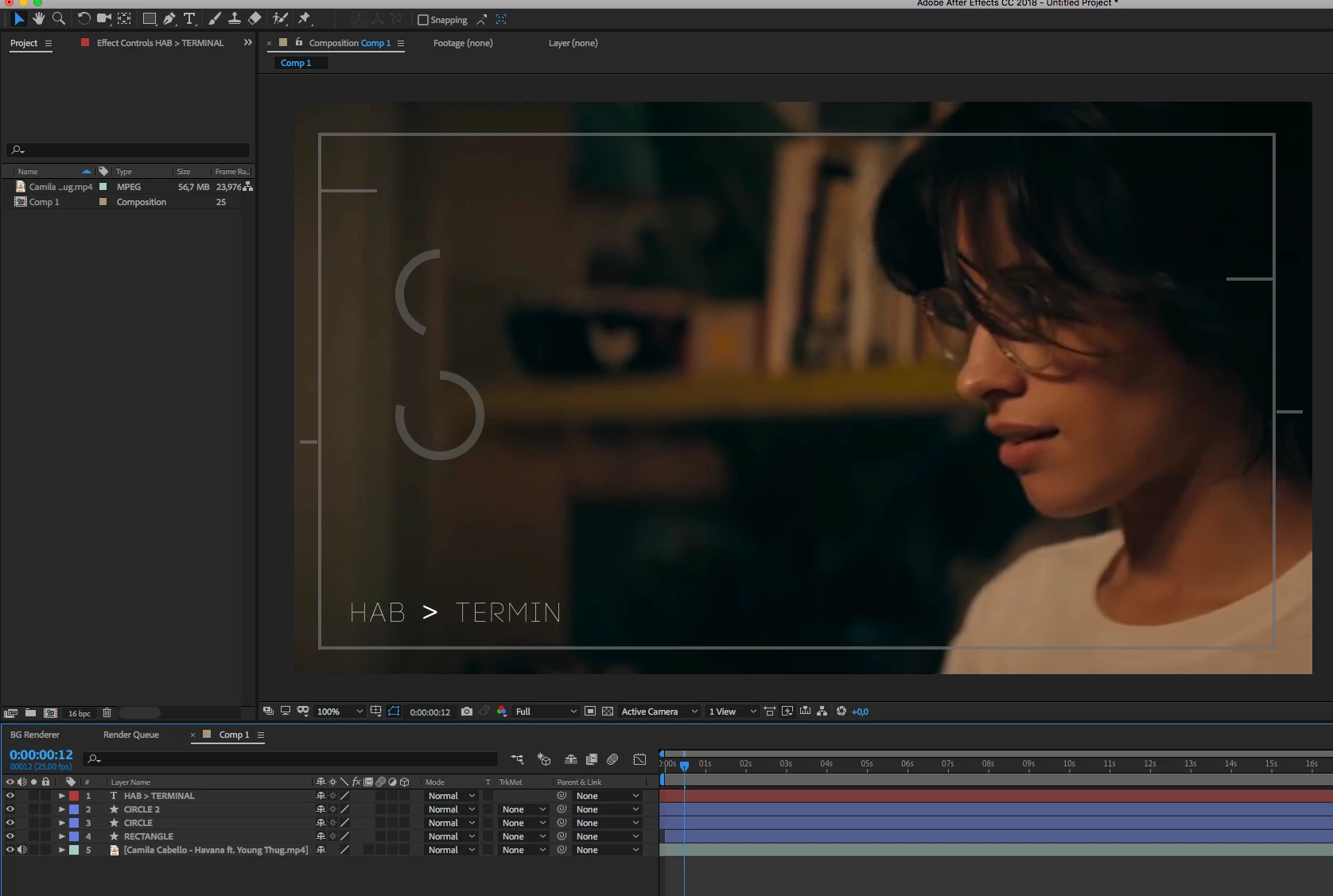Click the Draft 3D icon

(544, 760)
